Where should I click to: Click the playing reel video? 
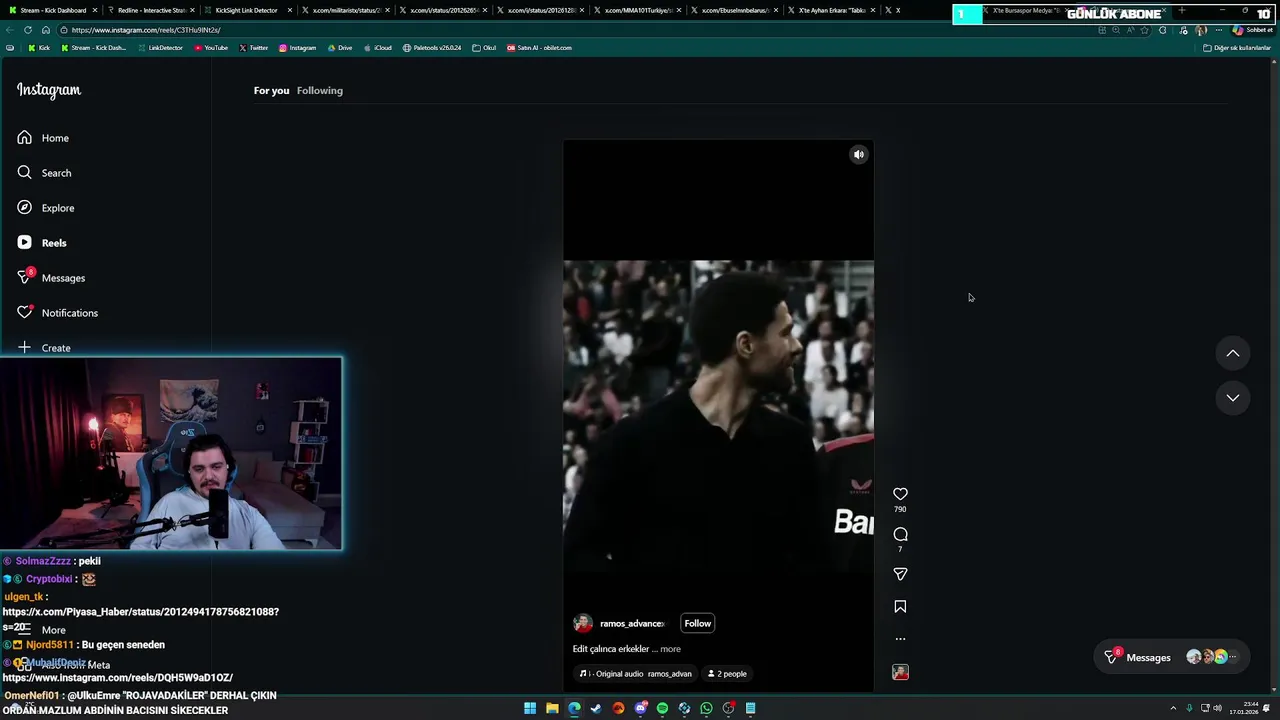(718, 416)
